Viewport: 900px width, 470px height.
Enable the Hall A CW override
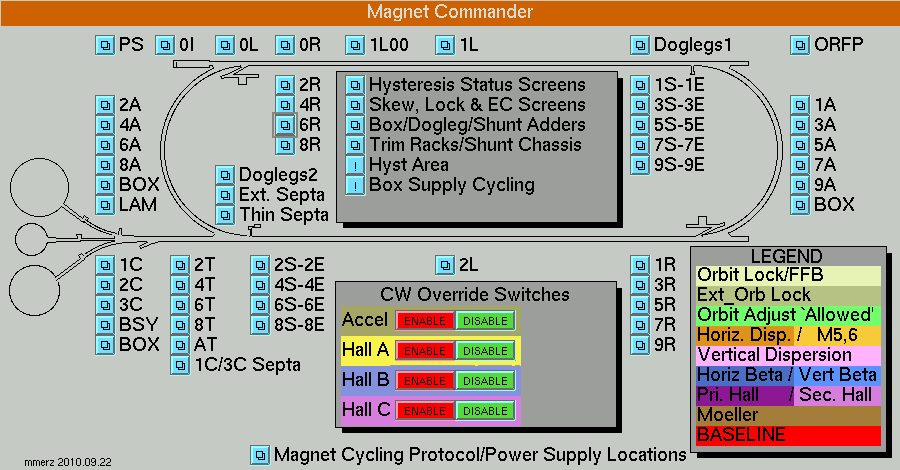(x=425, y=351)
